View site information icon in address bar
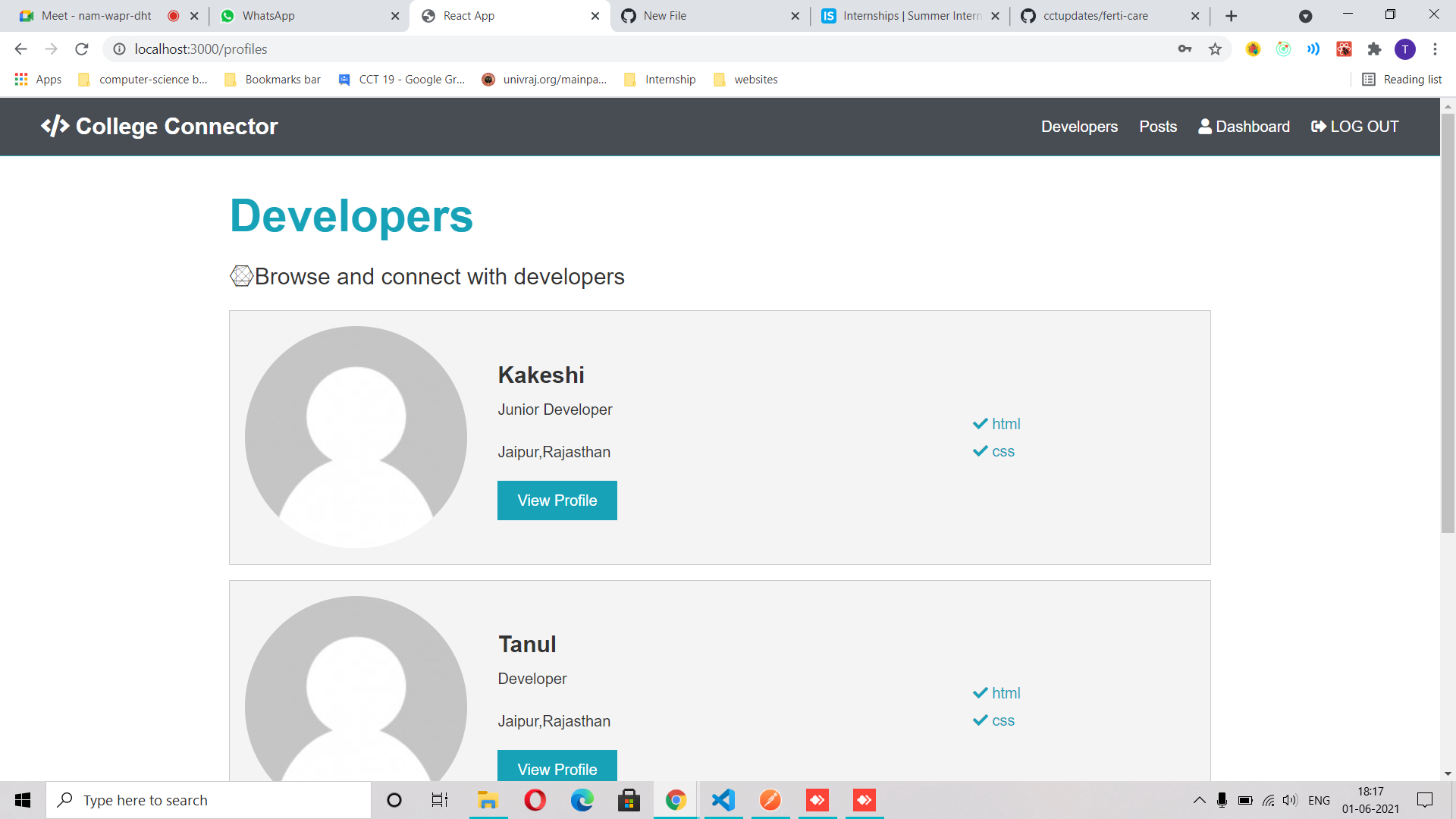 point(119,49)
